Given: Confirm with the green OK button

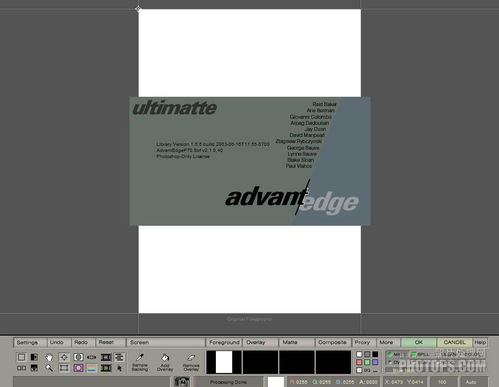Looking at the screenshot, I should click(x=419, y=342).
